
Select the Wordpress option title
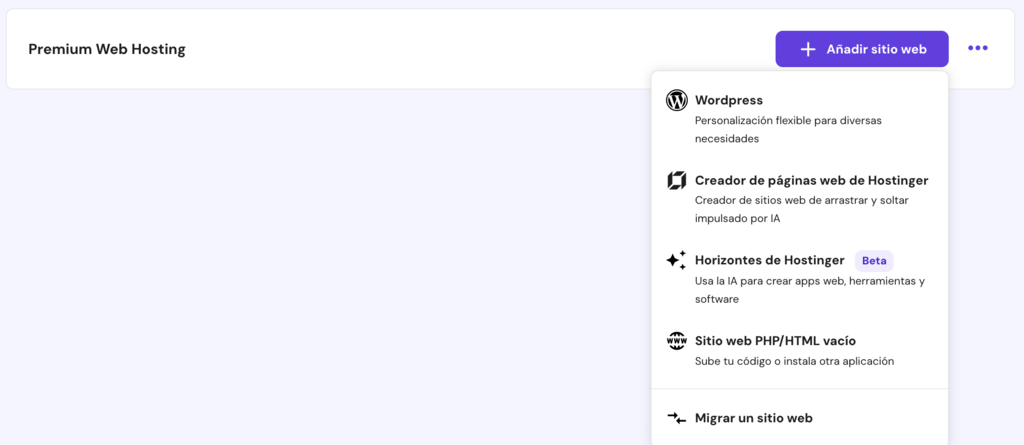point(729,100)
